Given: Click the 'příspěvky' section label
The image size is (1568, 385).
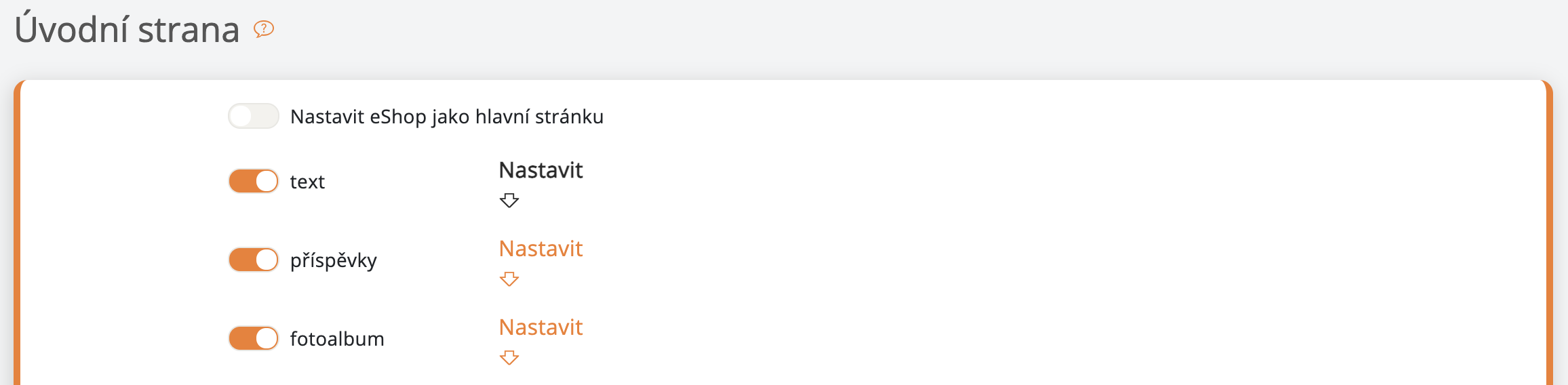Looking at the screenshot, I should [333, 260].
